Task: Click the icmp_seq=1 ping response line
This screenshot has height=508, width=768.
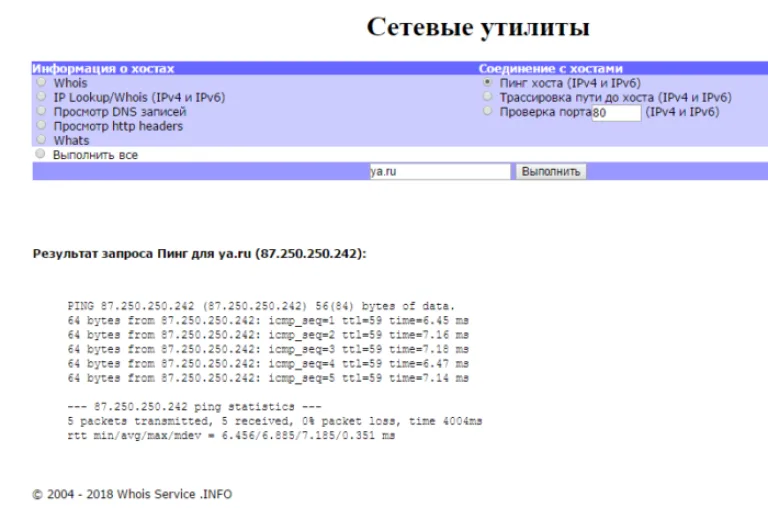Action: coord(268,320)
